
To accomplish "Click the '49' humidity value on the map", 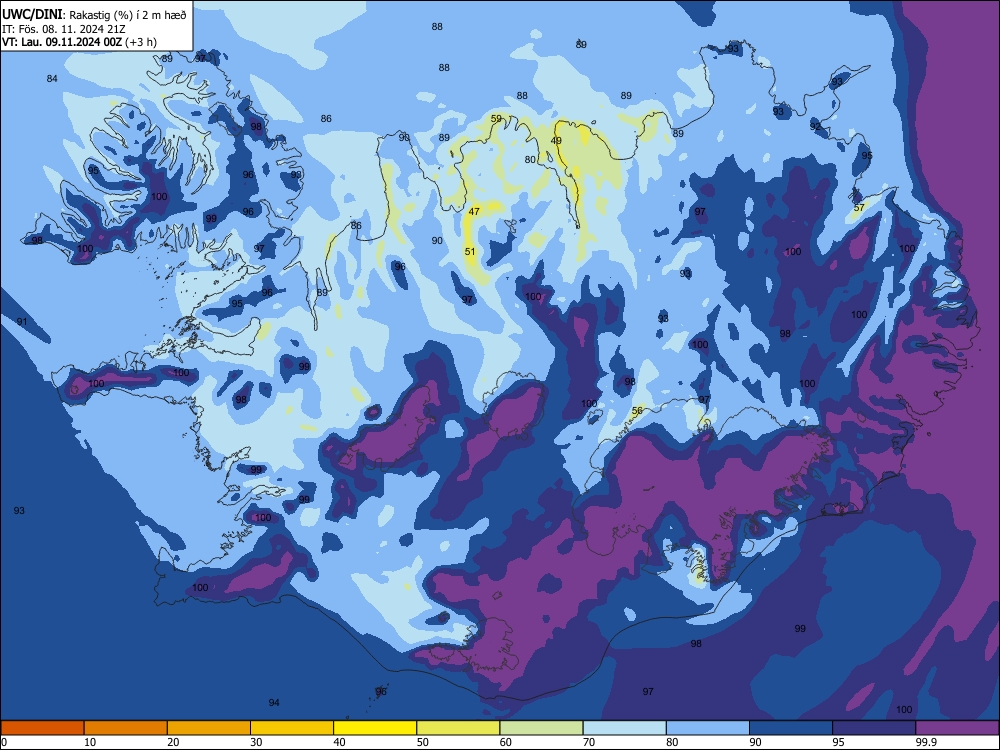I will (x=556, y=141).
